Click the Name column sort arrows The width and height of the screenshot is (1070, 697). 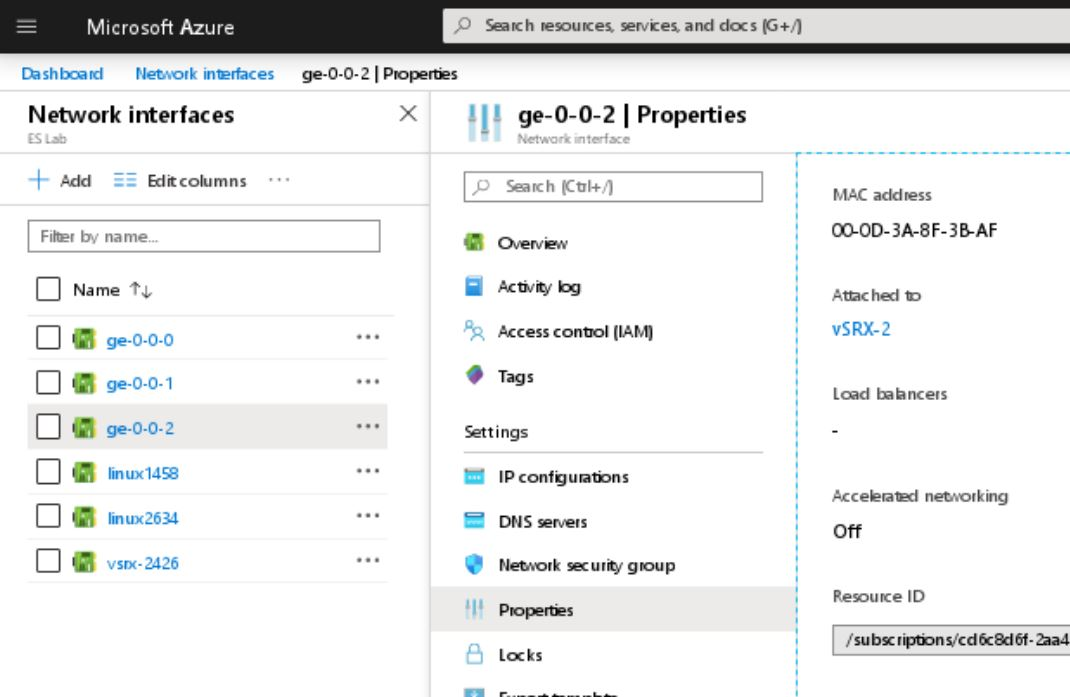tap(141, 290)
